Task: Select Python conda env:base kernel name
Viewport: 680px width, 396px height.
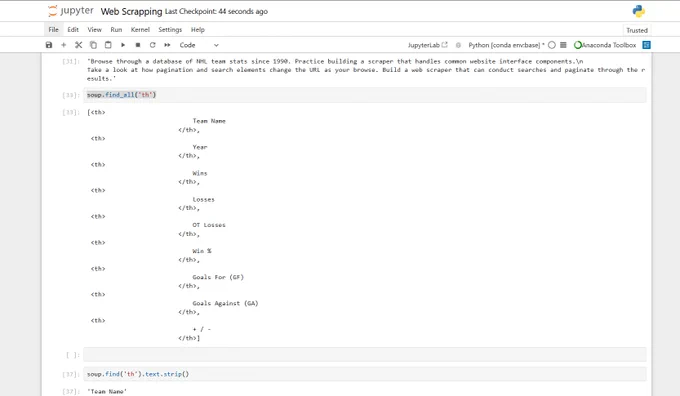Action: click(506, 45)
